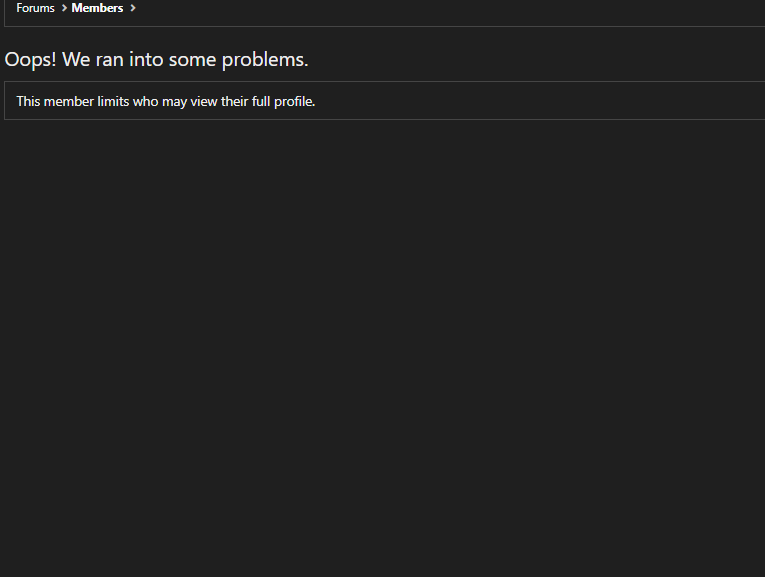Screen dimensions: 765x577
Task: Click the word 'We' in the heading
Action: (x=76, y=60)
